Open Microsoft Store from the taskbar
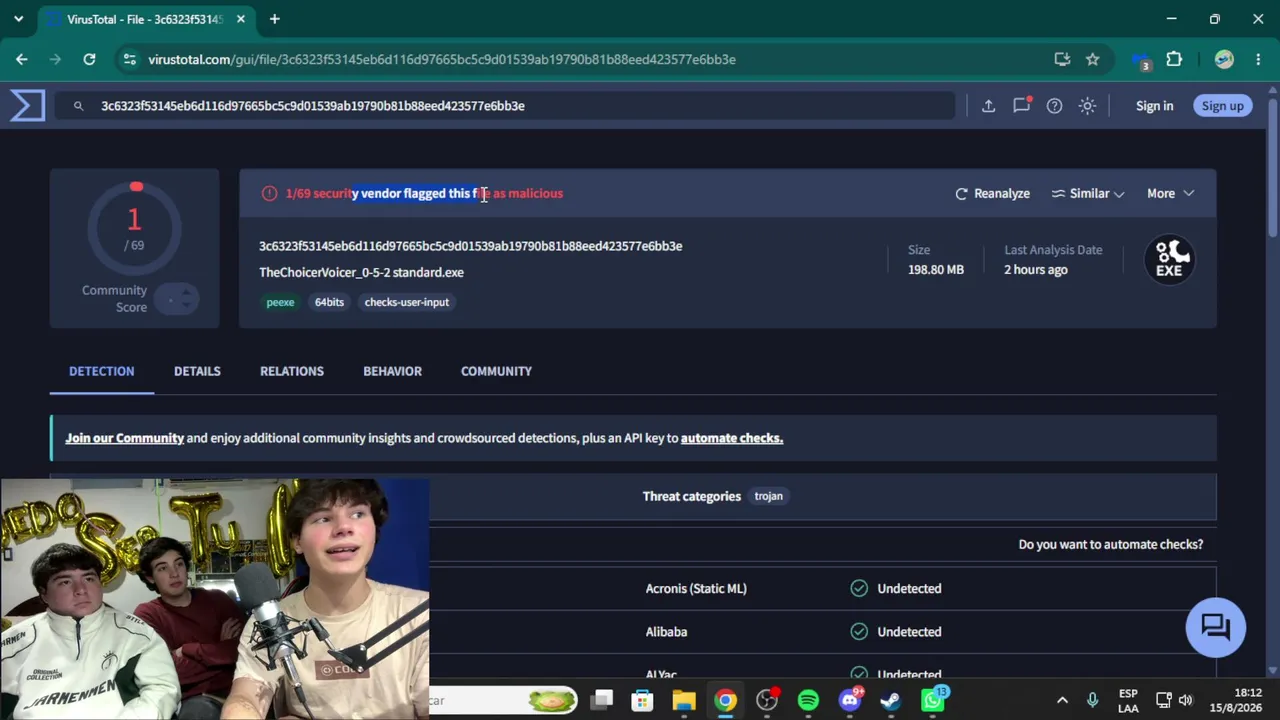1280x720 pixels. tap(642, 700)
